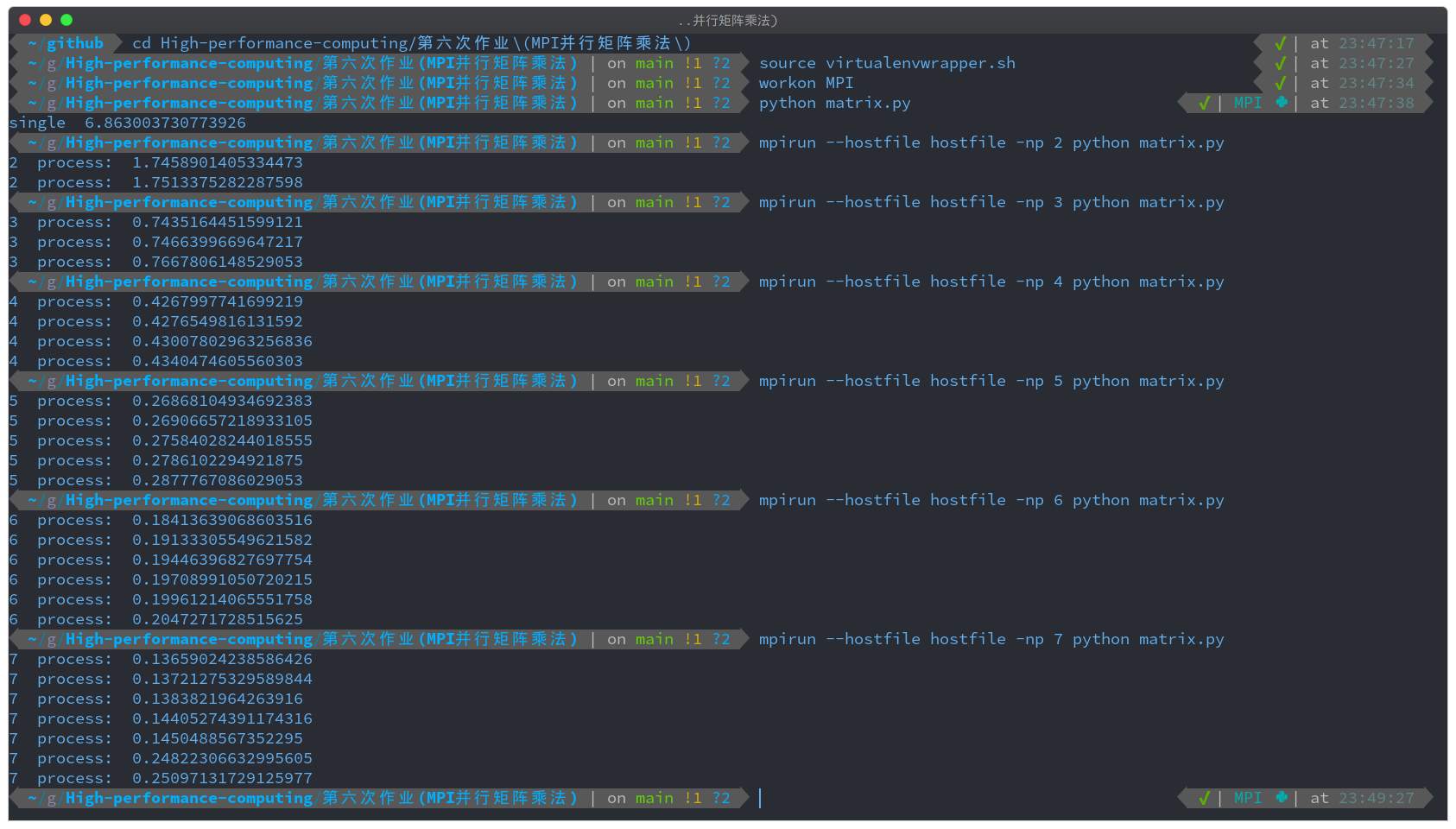The image size is (1456, 829).
Task: Click the green checkmark beside timestamp 23:47:34
Action: pyautogui.click(x=1280, y=83)
